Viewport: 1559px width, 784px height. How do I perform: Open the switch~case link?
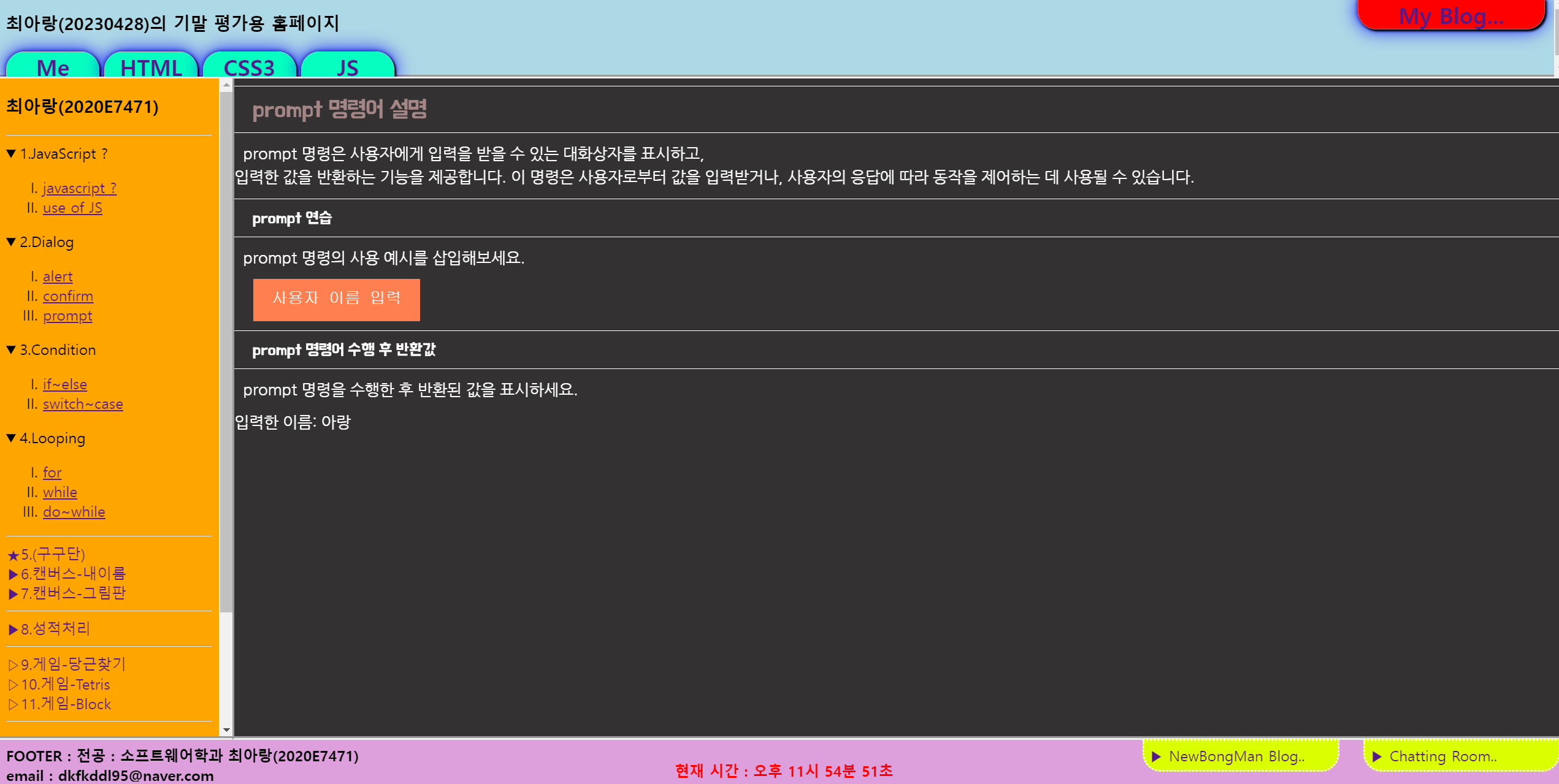(x=83, y=404)
